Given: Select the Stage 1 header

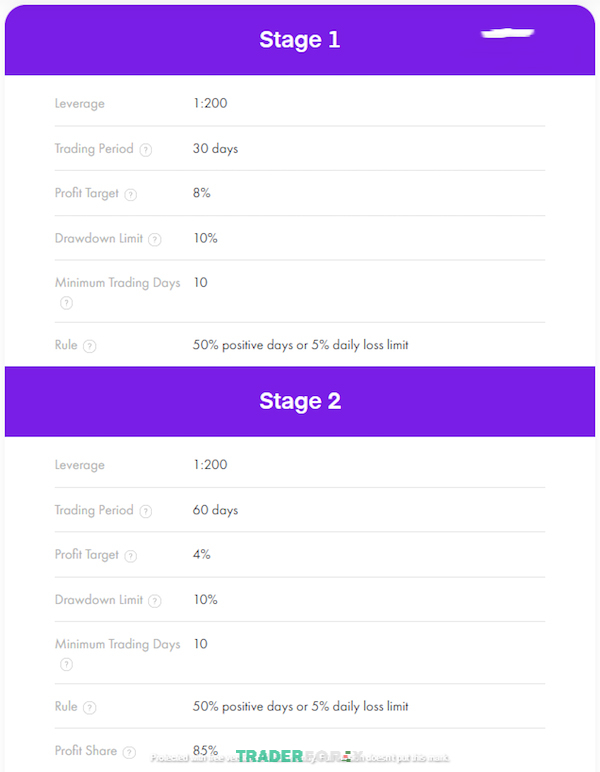Looking at the screenshot, I should coord(300,40).
